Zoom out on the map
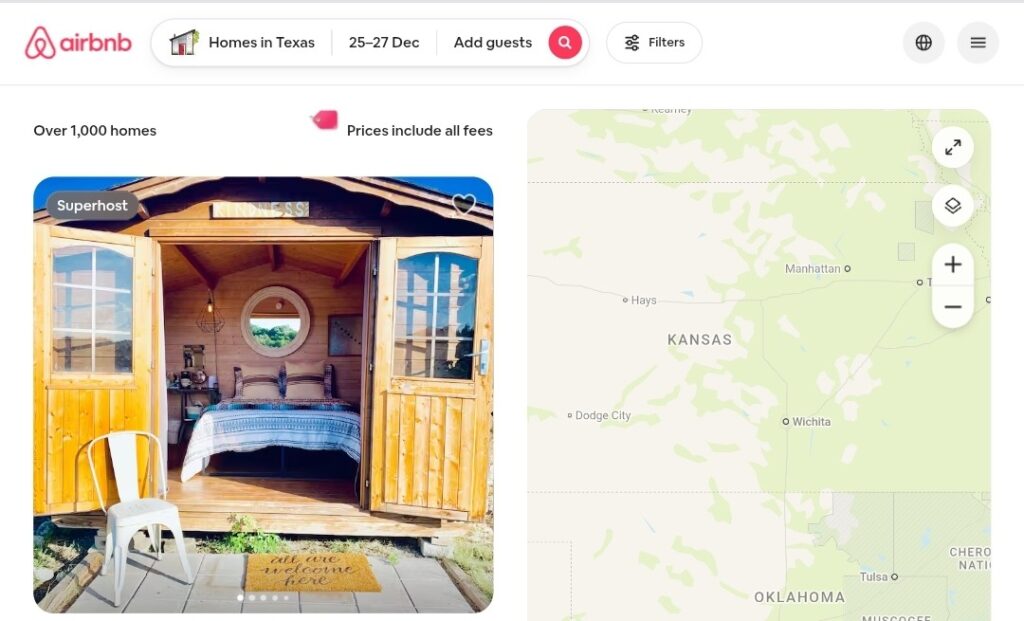The height and width of the screenshot is (621, 1024). [953, 306]
